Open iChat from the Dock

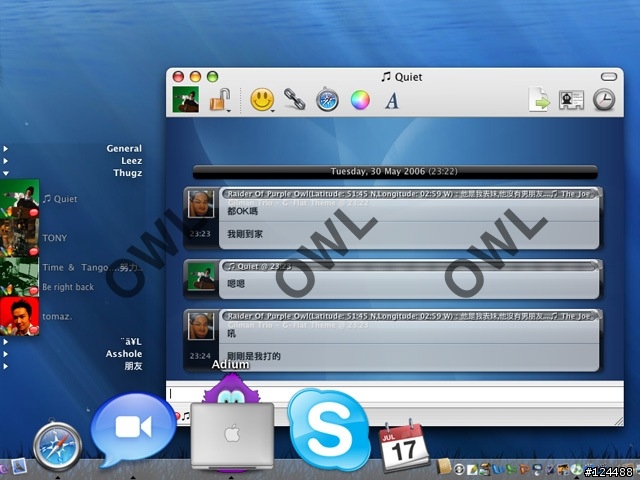click(x=133, y=429)
